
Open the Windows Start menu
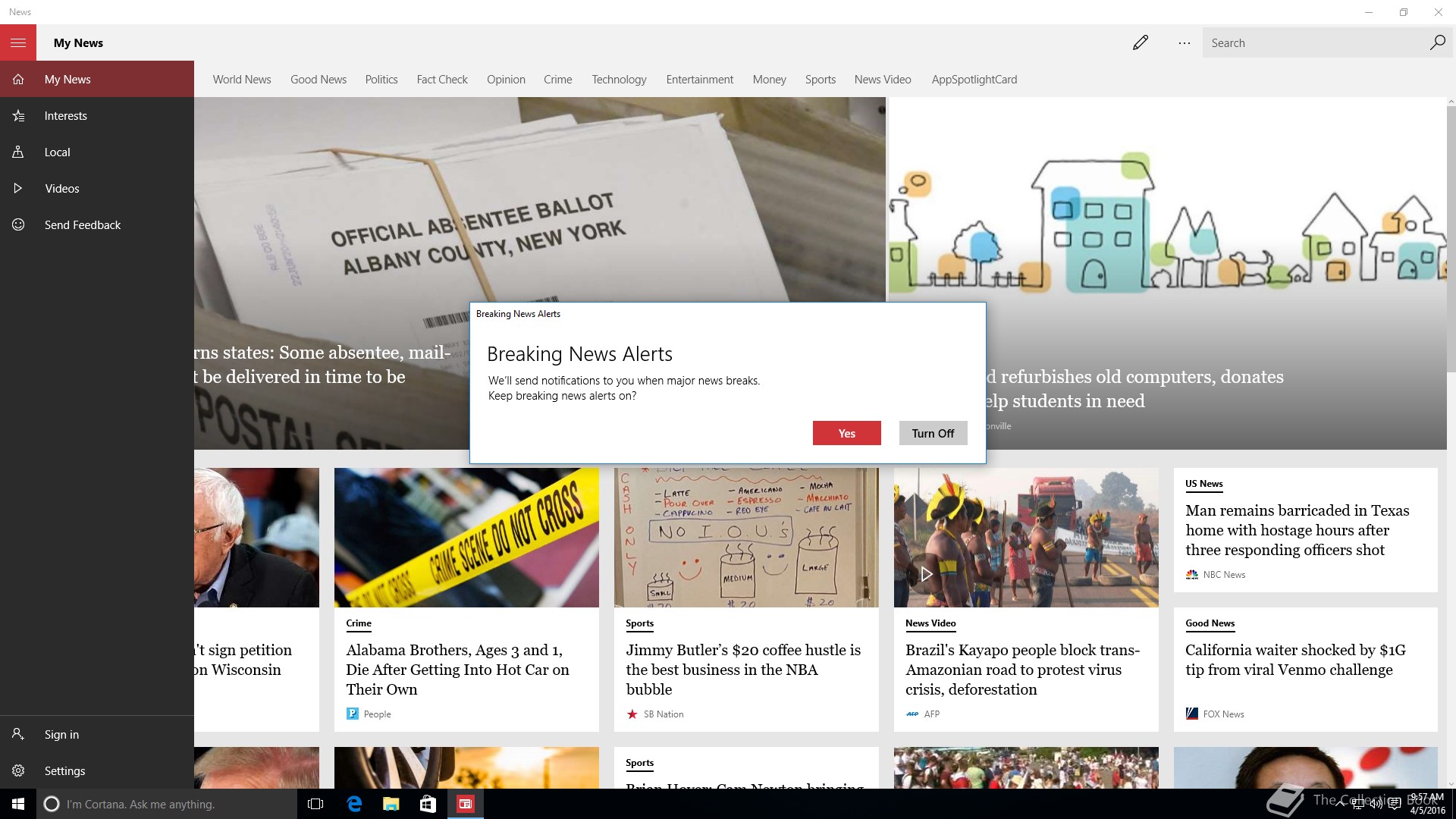coord(18,804)
